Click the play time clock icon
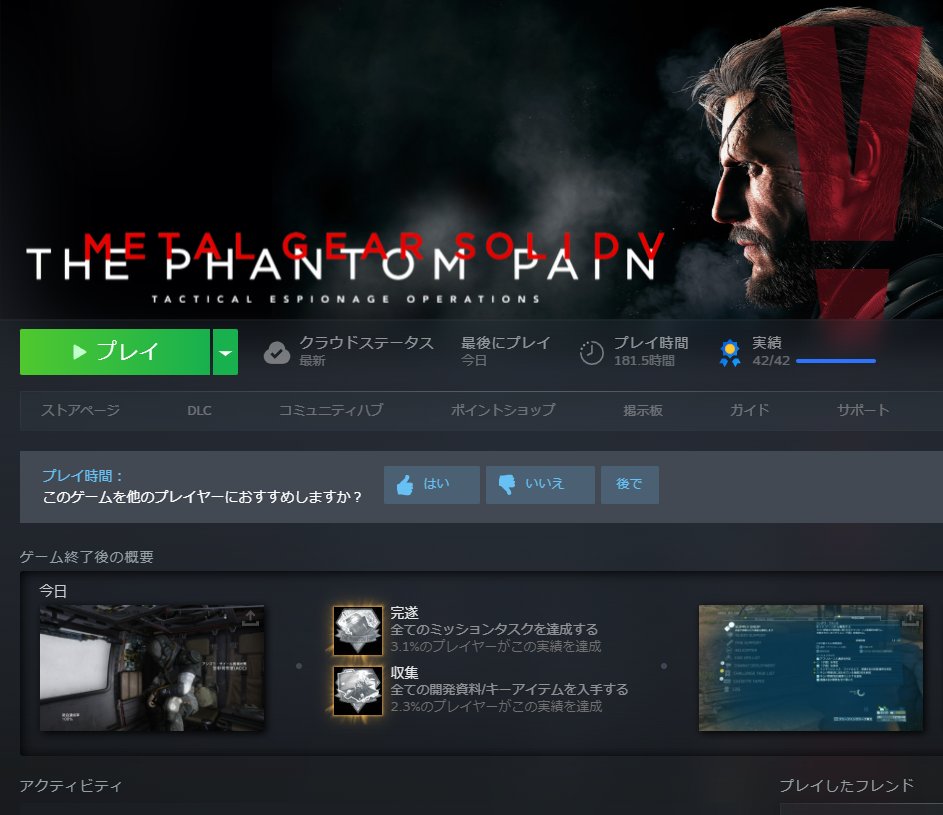Image resolution: width=943 pixels, height=815 pixels. (591, 352)
